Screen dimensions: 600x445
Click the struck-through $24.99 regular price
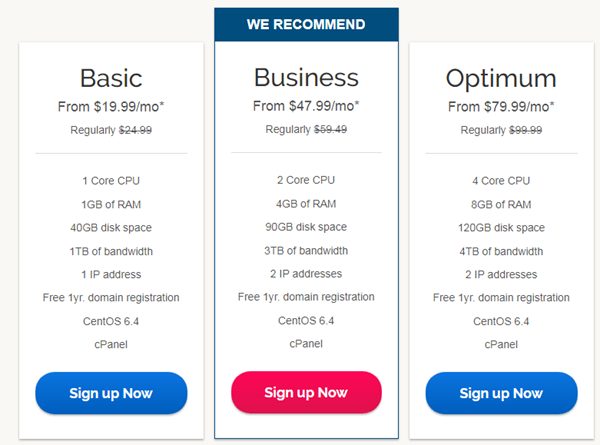coord(135,130)
